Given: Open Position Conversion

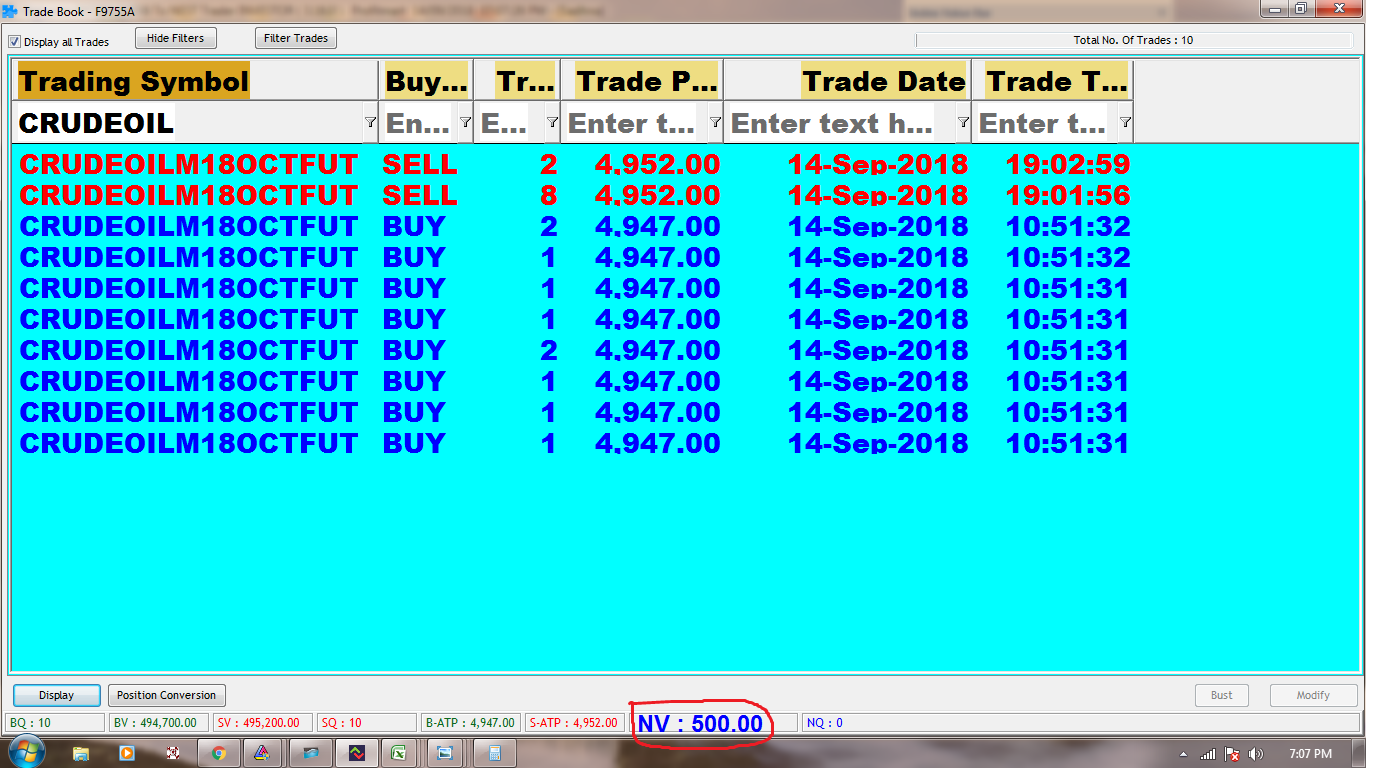Looking at the screenshot, I should coord(166,695).
